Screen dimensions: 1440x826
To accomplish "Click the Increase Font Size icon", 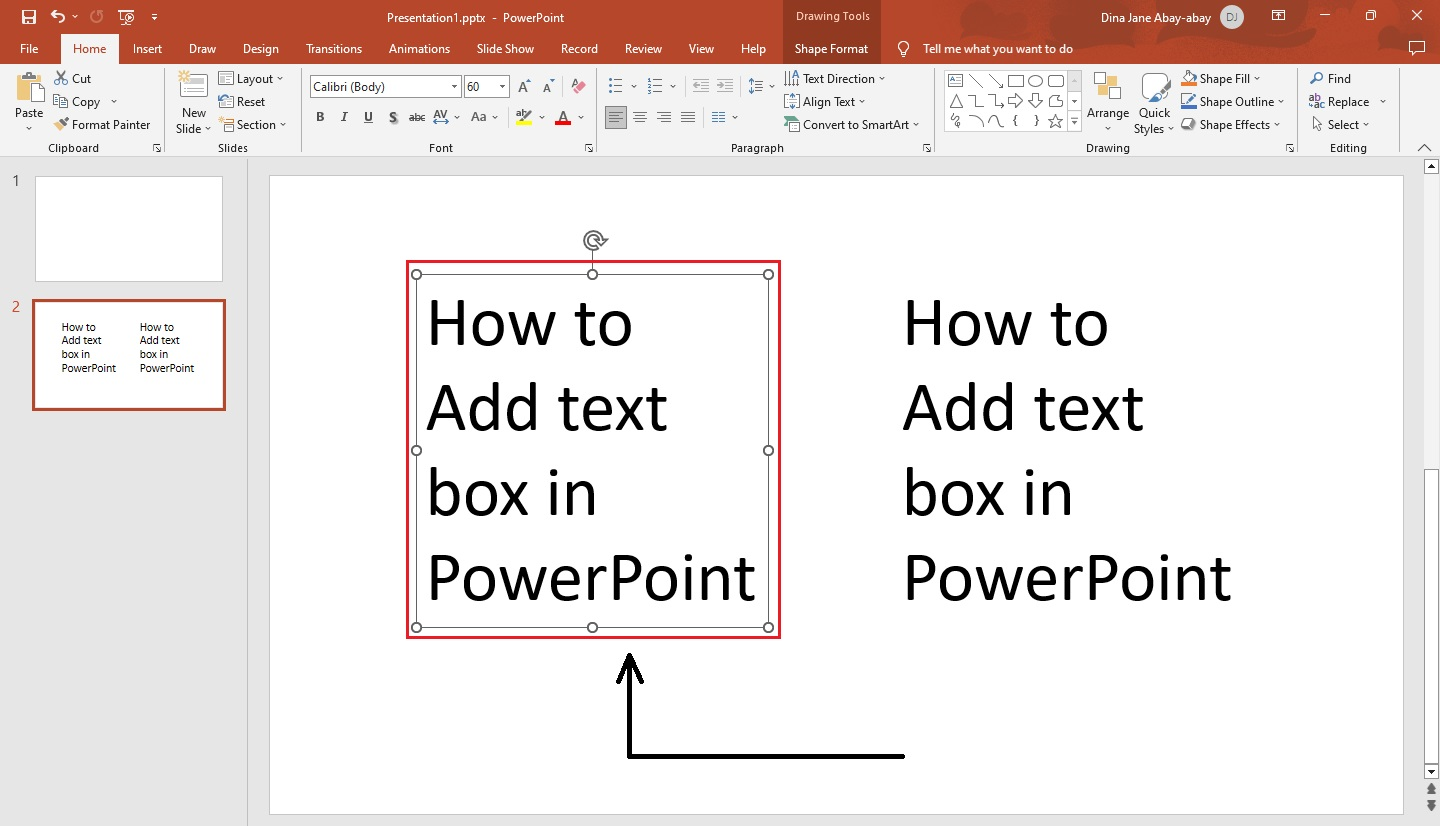I will 523,86.
